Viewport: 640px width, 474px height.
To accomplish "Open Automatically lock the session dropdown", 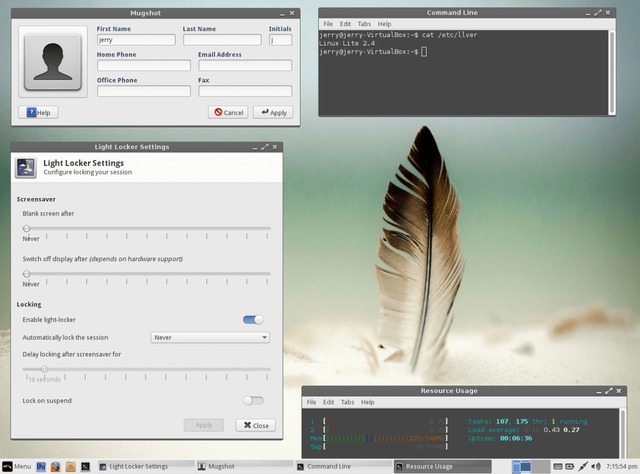I will point(210,337).
